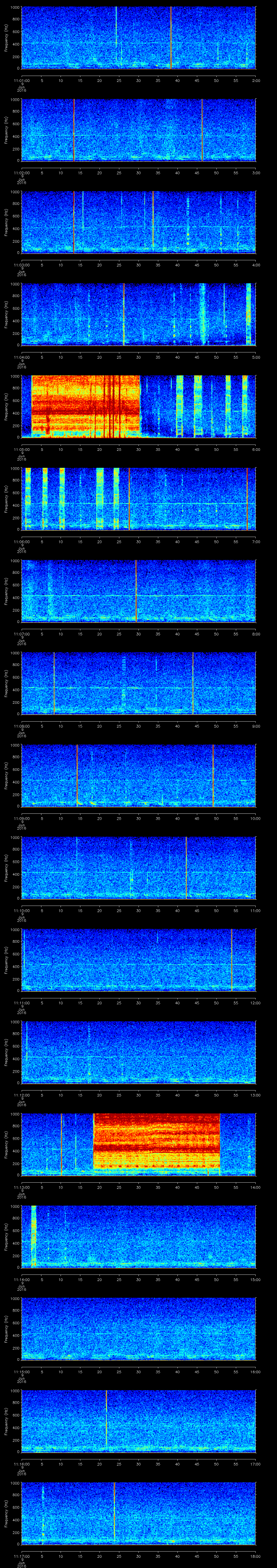Screen dimensions: 277x1568
Task: Open the spectrogram starting at 11:02:00
Action: click(x=139, y=130)
